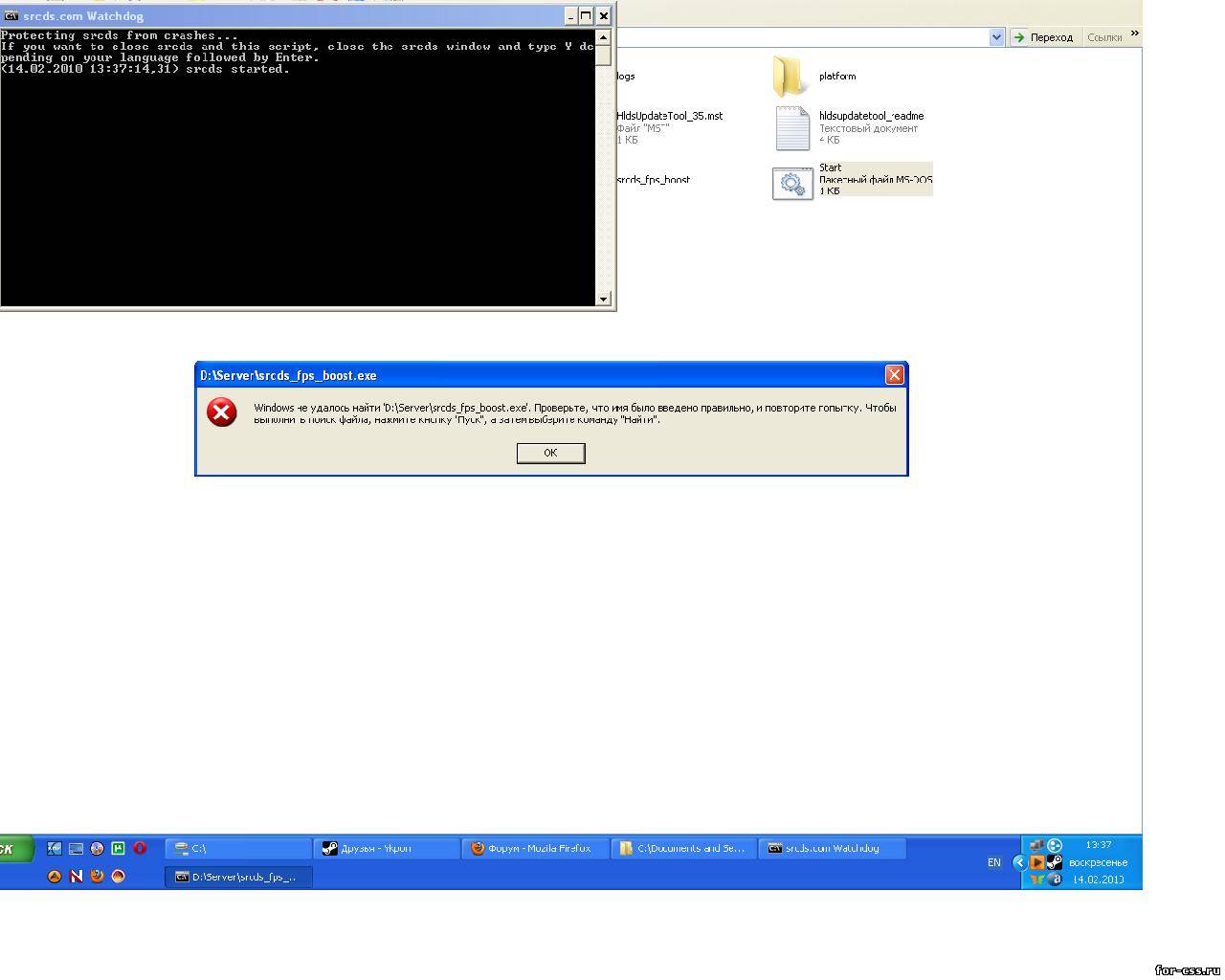Switch to the C:\ taskbar window

pyautogui.click(x=239, y=848)
